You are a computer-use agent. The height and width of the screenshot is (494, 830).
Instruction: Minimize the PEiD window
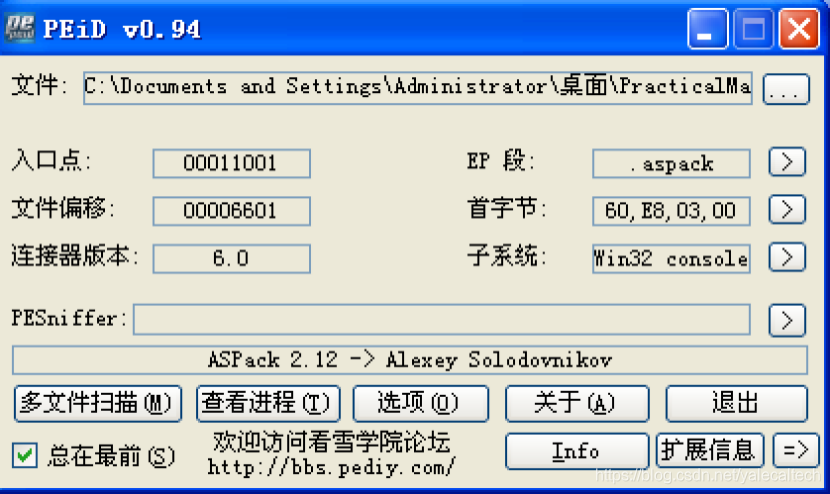(707, 29)
